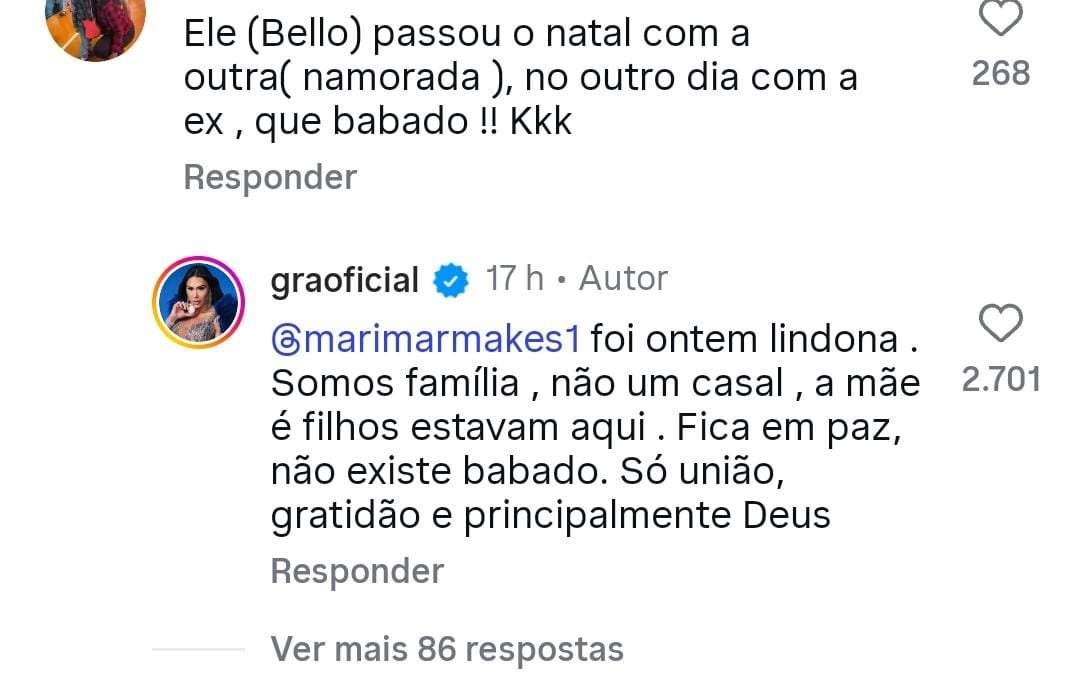Expand Ver mais 86 respostas
This screenshot has width=1080, height=681.
pos(447,649)
